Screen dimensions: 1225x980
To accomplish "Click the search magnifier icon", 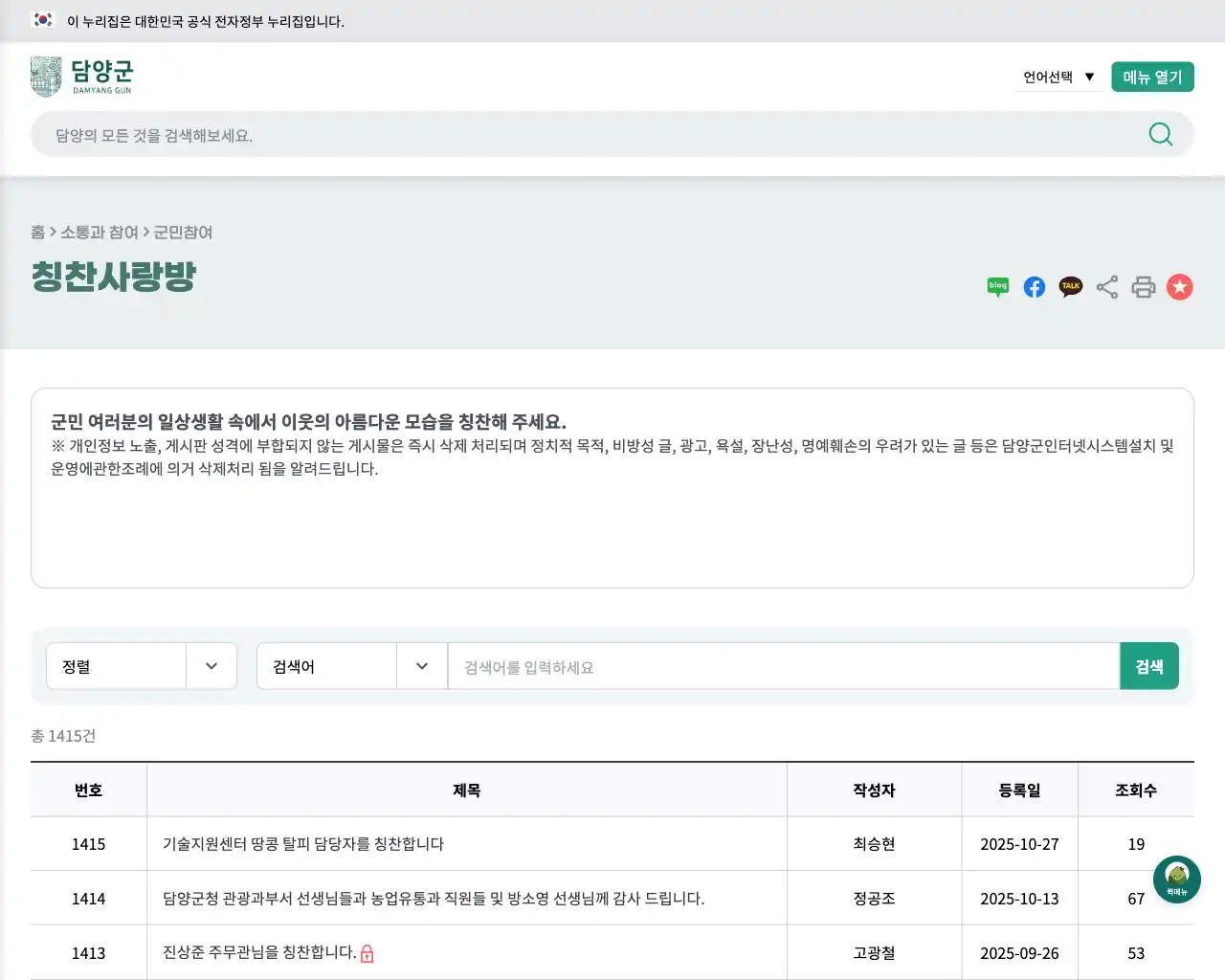I will tap(1160, 134).
